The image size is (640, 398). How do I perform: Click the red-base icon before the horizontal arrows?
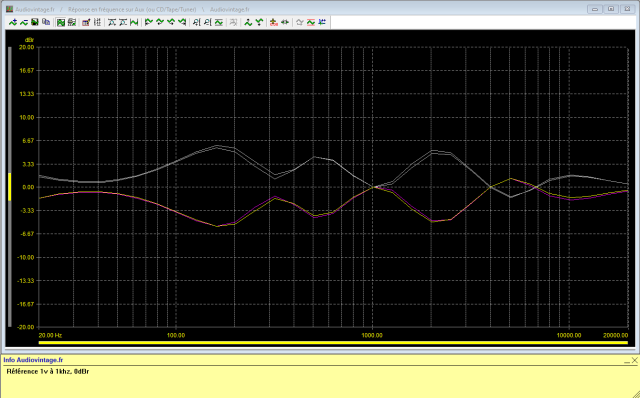(273, 22)
